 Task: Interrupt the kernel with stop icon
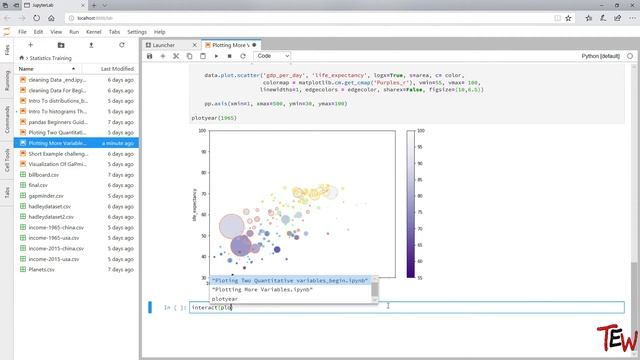point(229,56)
